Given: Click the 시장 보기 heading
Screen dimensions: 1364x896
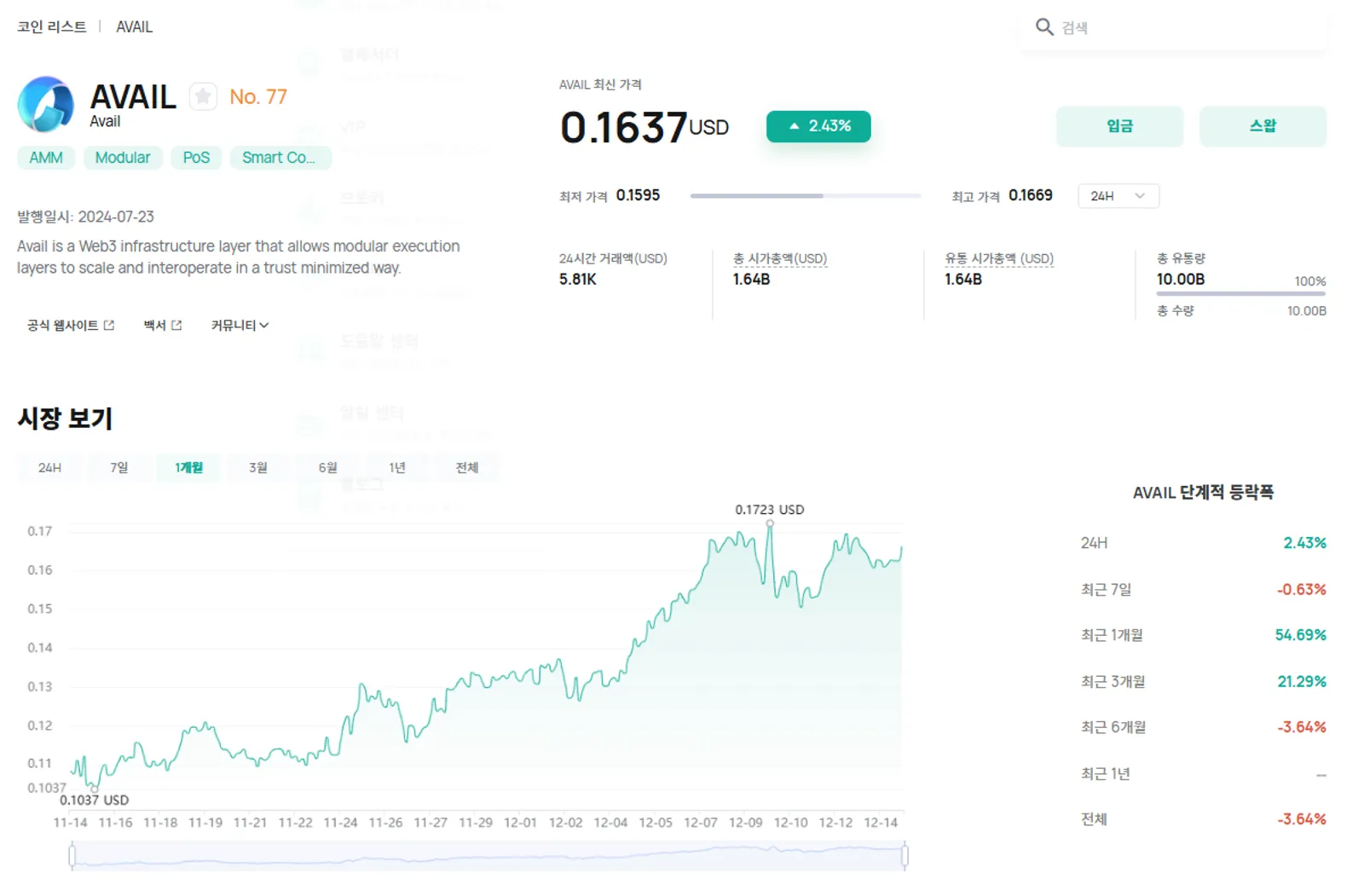Looking at the screenshot, I should pyautogui.click(x=65, y=419).
